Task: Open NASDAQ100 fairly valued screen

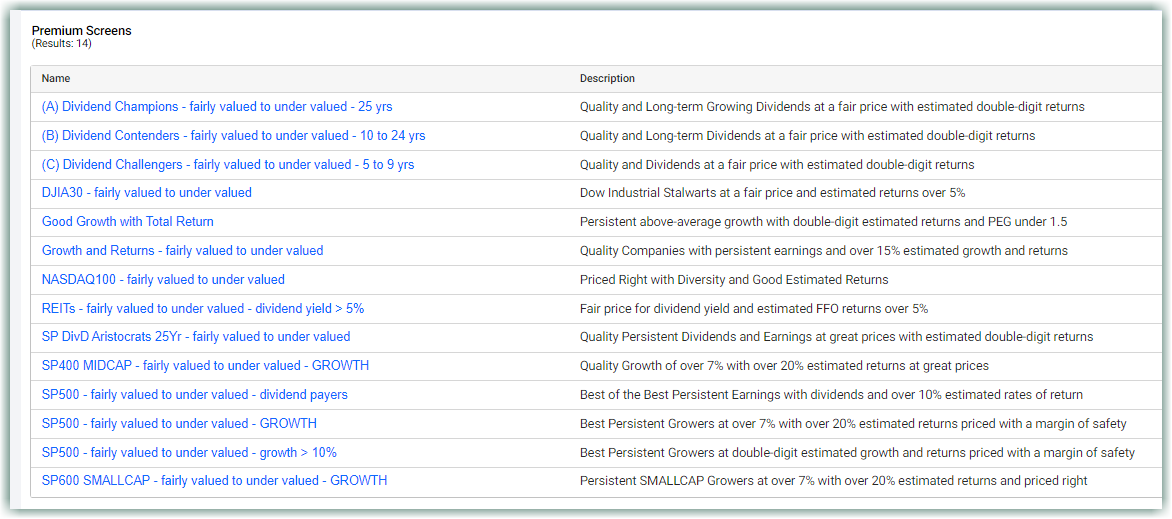Action: [163, 280]
